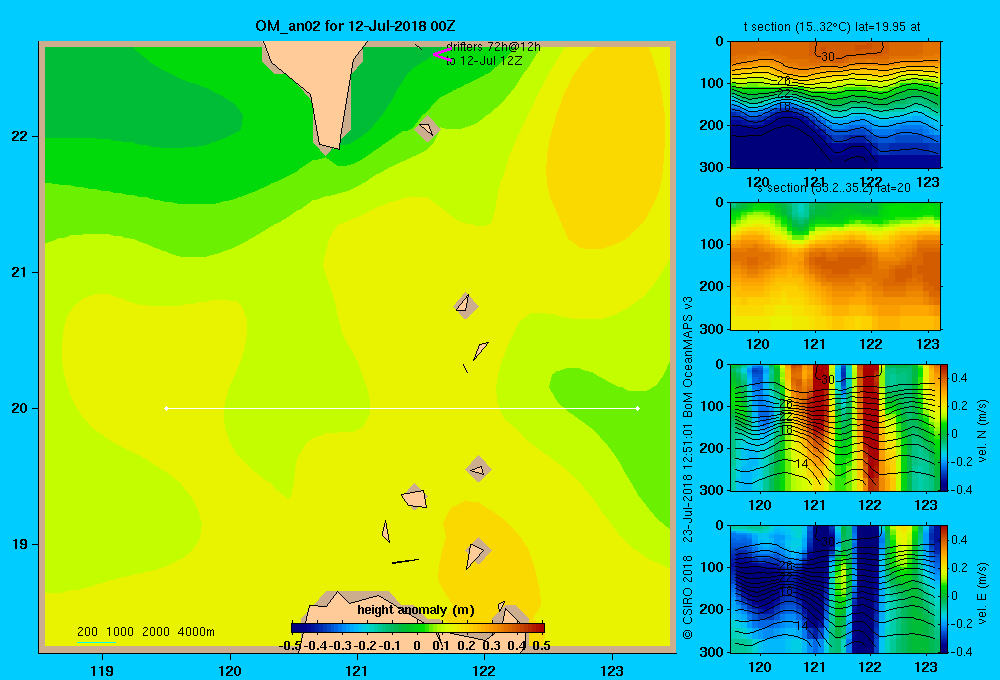Click latitude label '20' on the main map axis
The height and width of the screenshot is (680, 1000).
pyautogui.click(x=20, y=408)
